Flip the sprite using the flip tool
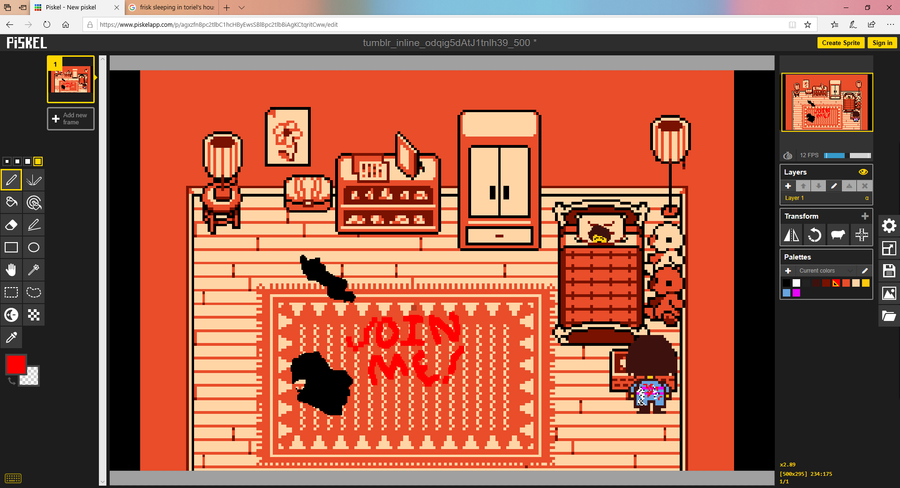Image resolution: width=900 pixels, height=488 pixels. pos(792,235)
